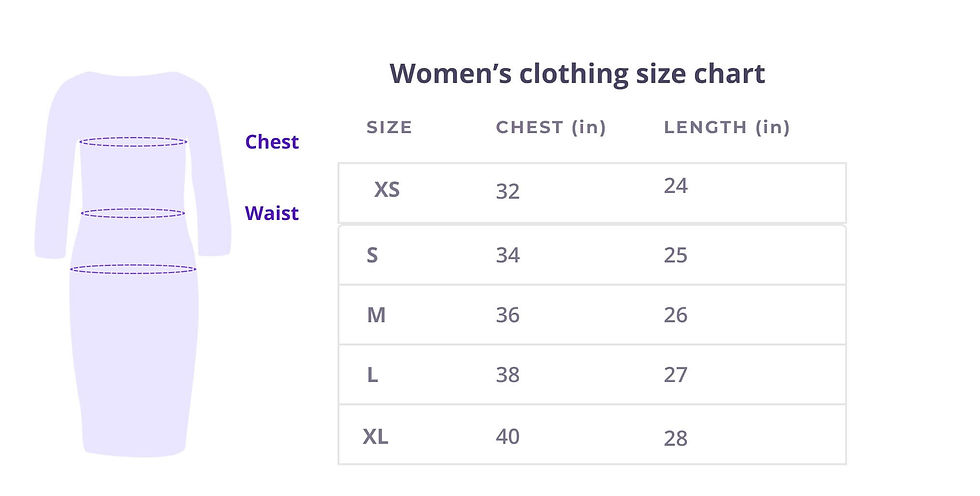Screen dimensions: 980x496
Task: Click the chest measurement dashed ellipse
Action: pos(133,142)
